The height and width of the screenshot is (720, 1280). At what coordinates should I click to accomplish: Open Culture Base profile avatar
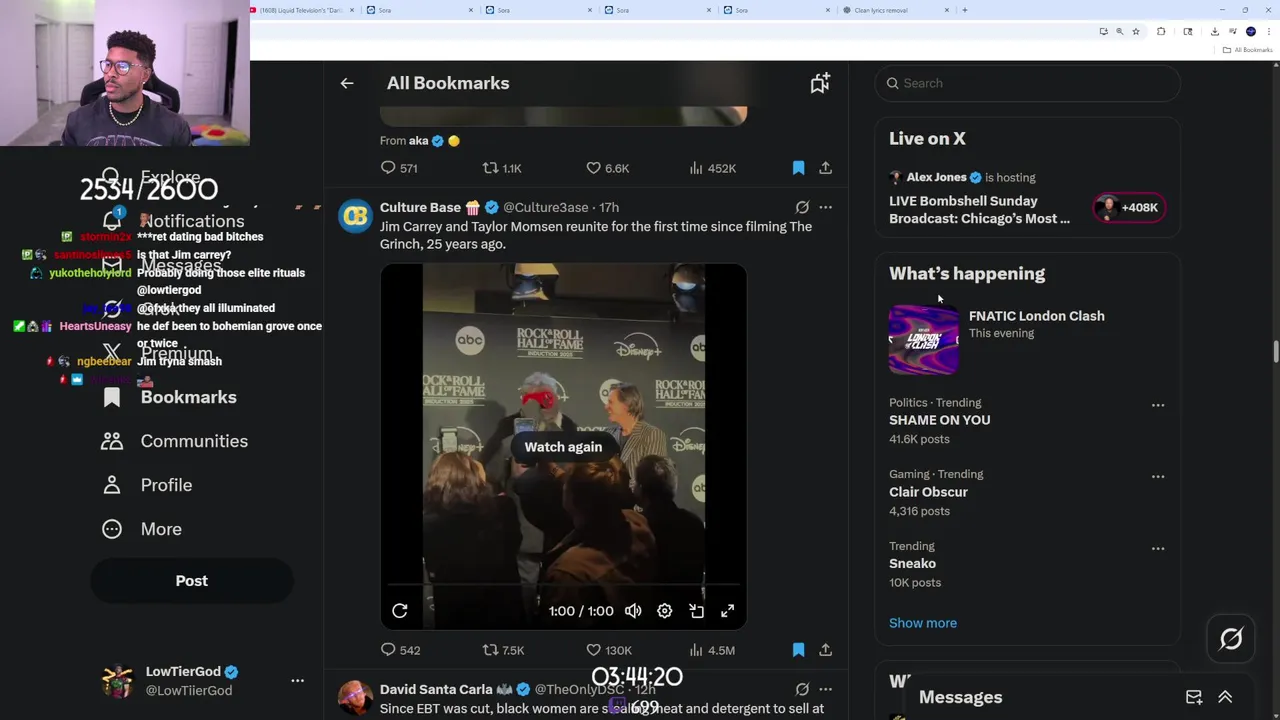355,216
